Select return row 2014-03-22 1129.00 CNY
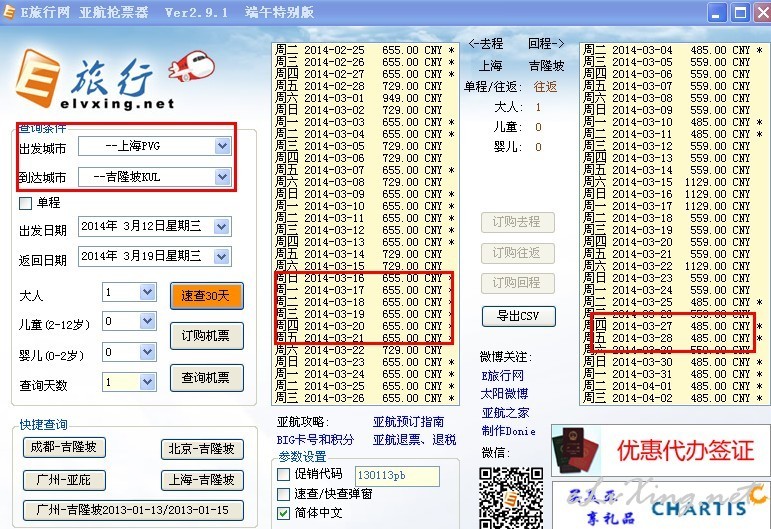Viewport: 771px width, 529px height. 673,266
